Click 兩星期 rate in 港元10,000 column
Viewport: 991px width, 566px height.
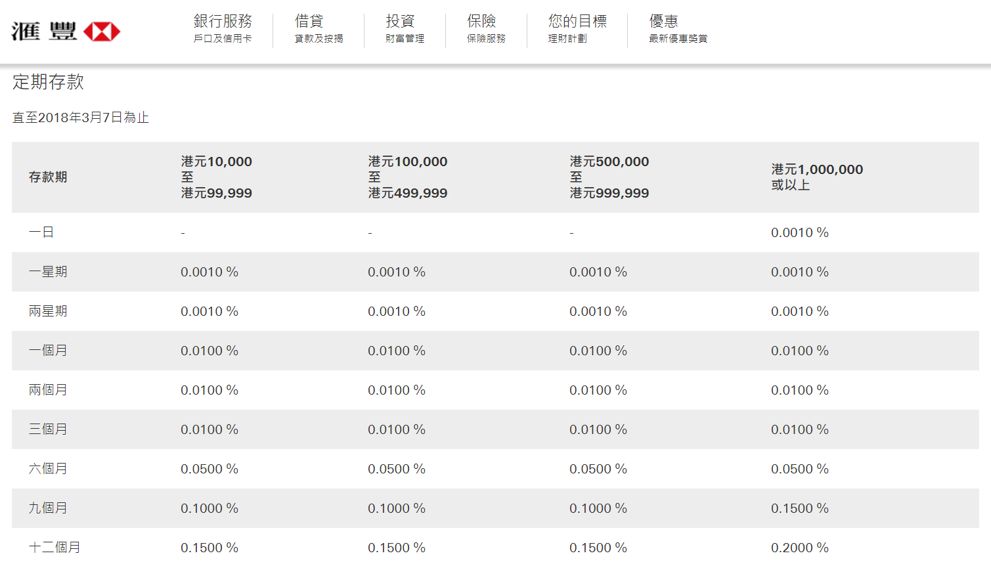209,311
